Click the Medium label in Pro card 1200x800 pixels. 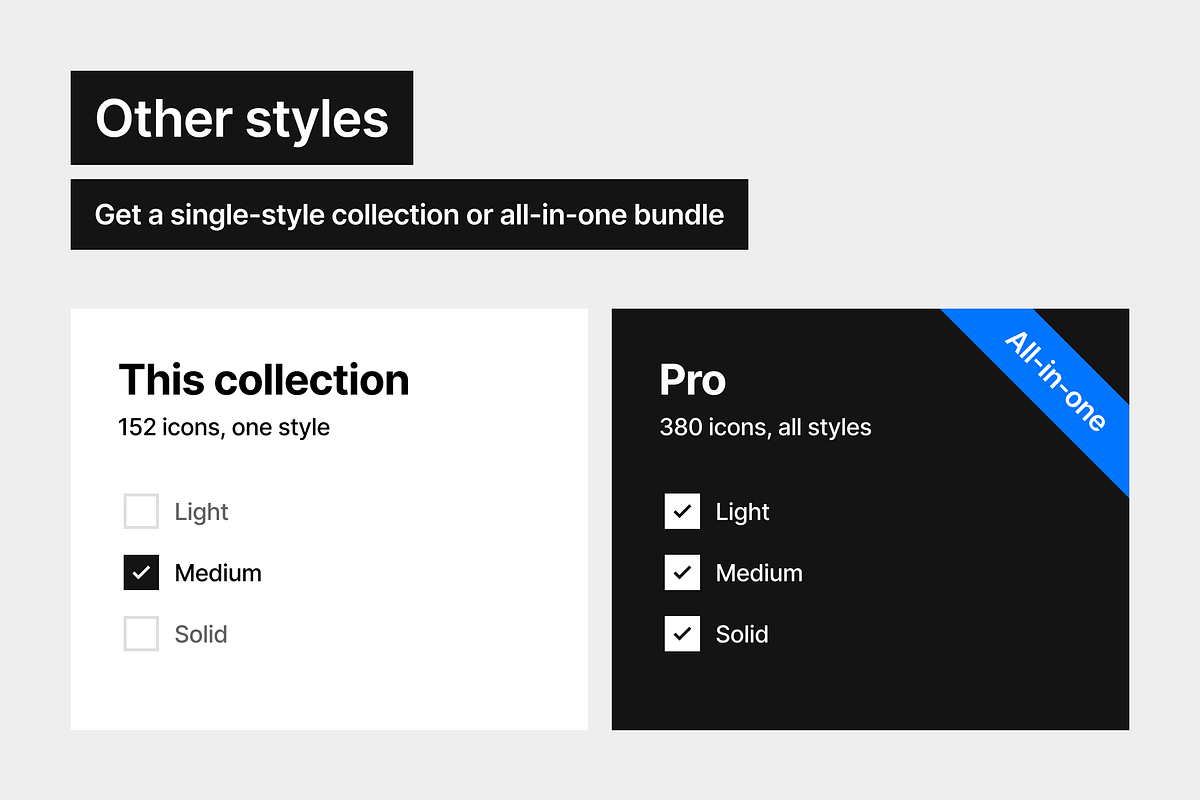(x=759, y=573)
